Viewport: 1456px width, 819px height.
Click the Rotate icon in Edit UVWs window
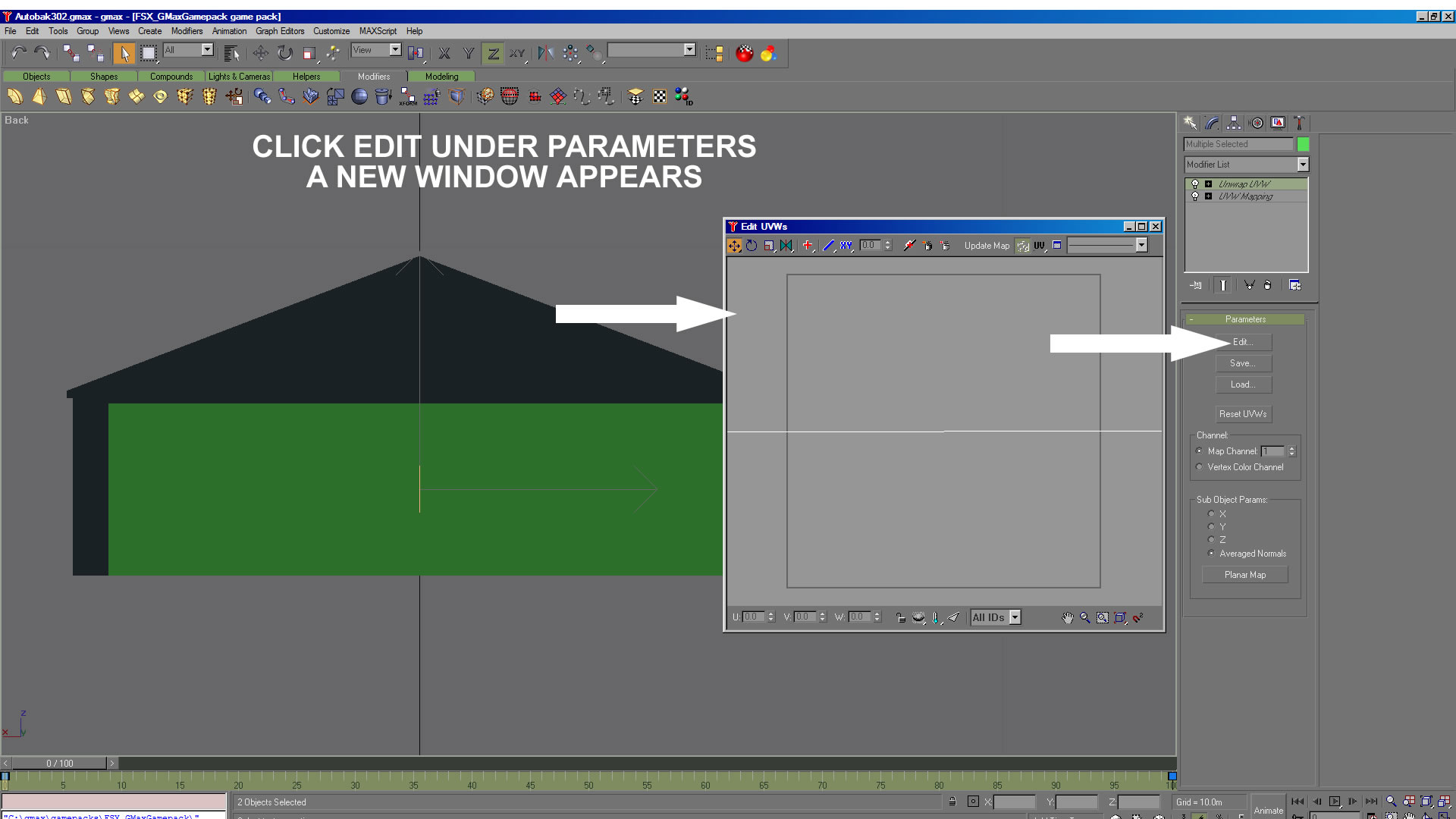click(752, 246)
